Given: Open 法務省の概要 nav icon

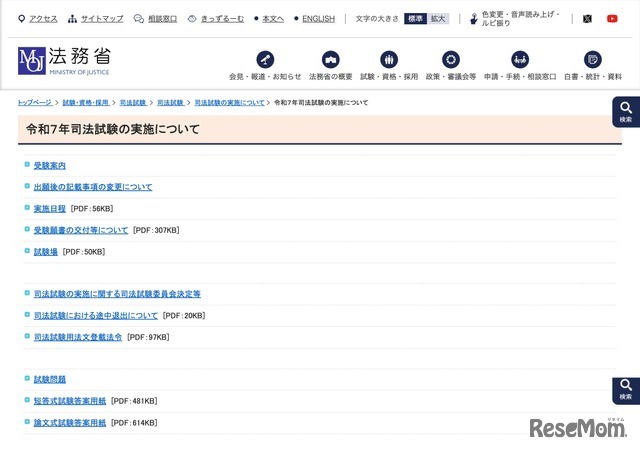Looking at the screenshot, I should click(330, 60).
